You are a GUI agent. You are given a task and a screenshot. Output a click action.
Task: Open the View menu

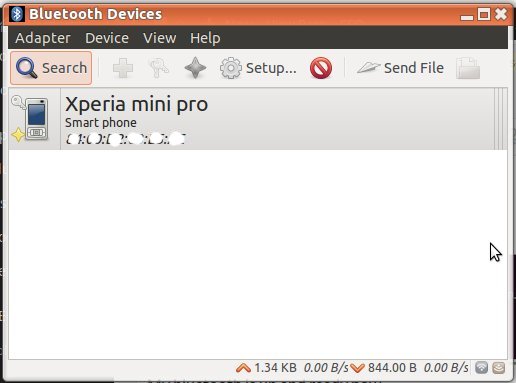[x=160, y=38]
